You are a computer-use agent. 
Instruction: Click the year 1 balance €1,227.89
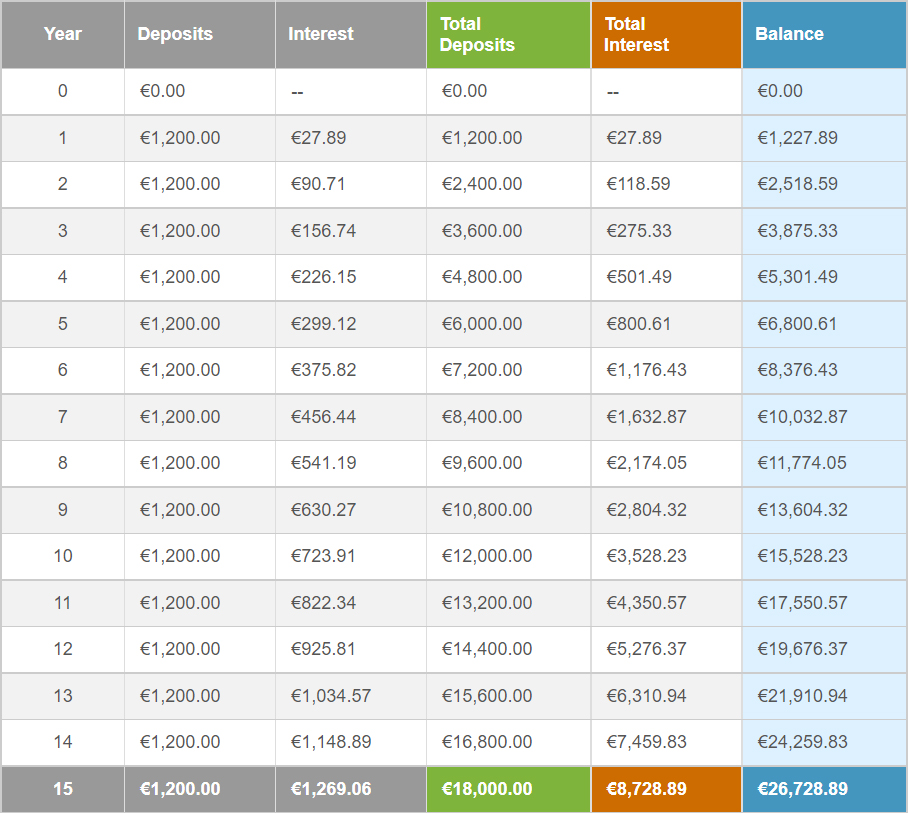click(x=797, y=138)
